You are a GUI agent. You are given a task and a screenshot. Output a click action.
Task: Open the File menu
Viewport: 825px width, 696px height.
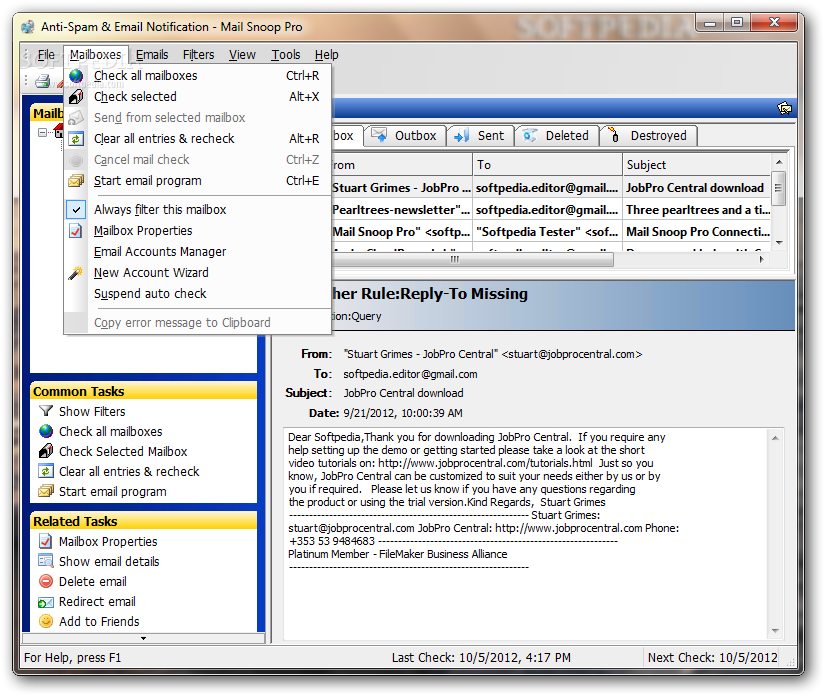[46, 55]
